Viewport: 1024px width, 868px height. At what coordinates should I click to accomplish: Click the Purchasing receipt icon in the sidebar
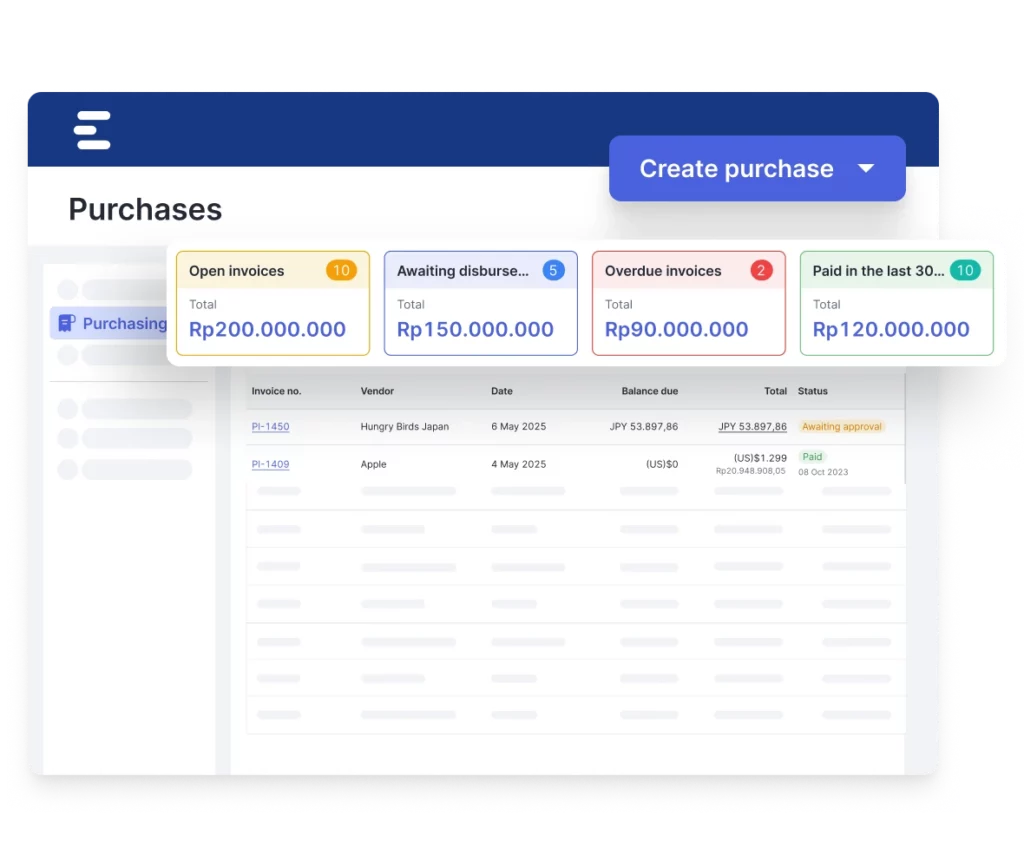(67, 323)
